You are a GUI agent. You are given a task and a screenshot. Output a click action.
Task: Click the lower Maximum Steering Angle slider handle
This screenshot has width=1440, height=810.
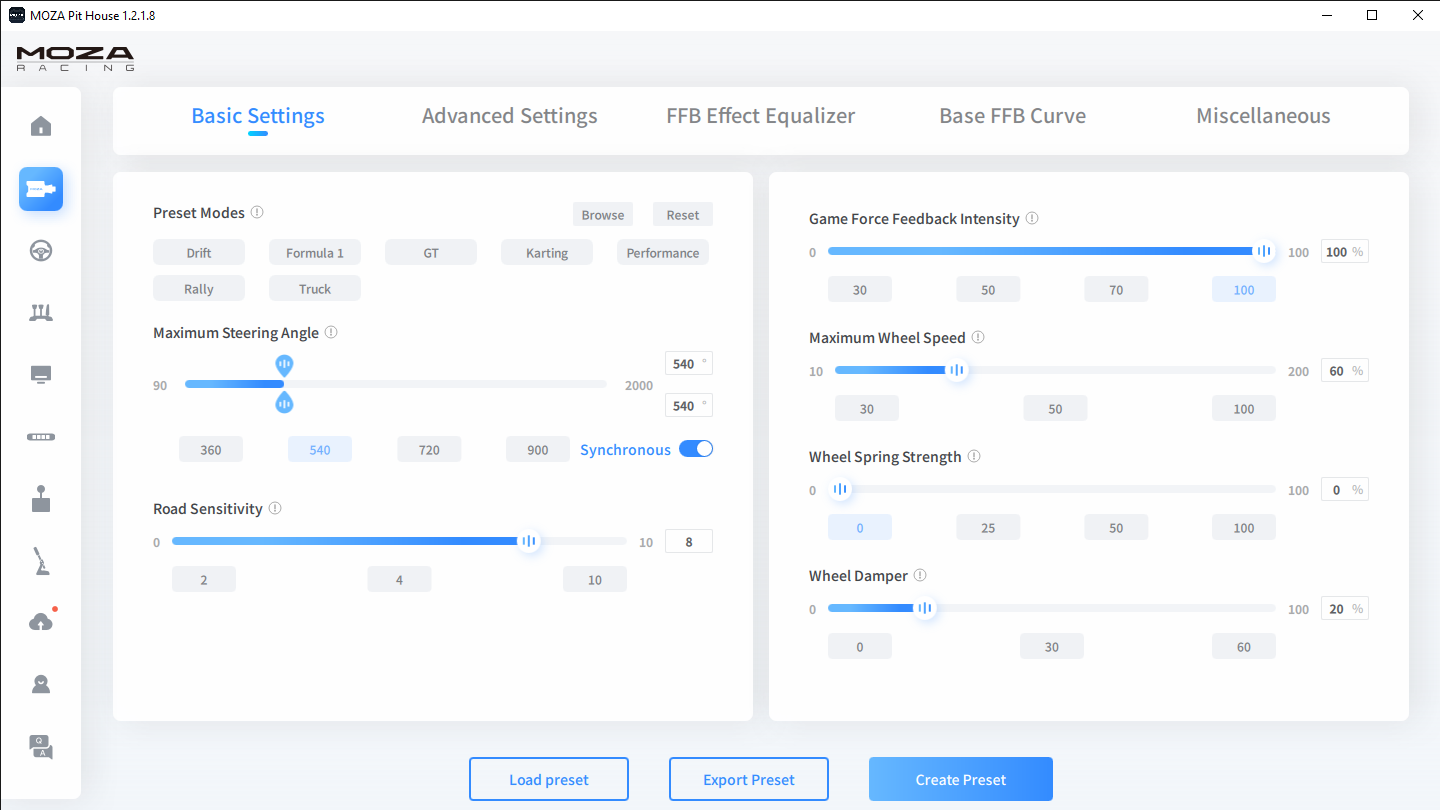284,402
